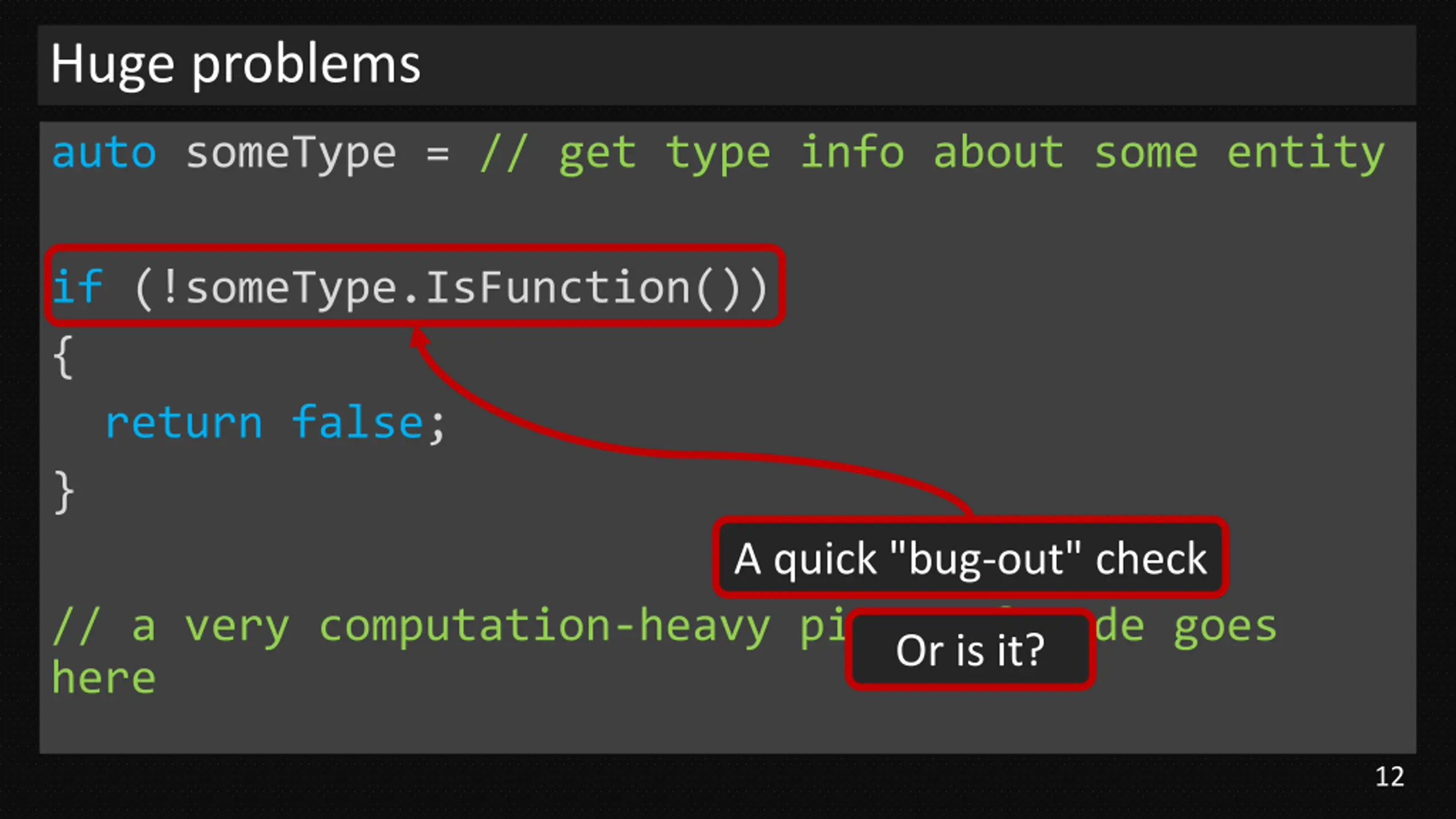This screenshot has height=819, width=1456.
Task: Click slide number 12
Action: (1389, 776)
